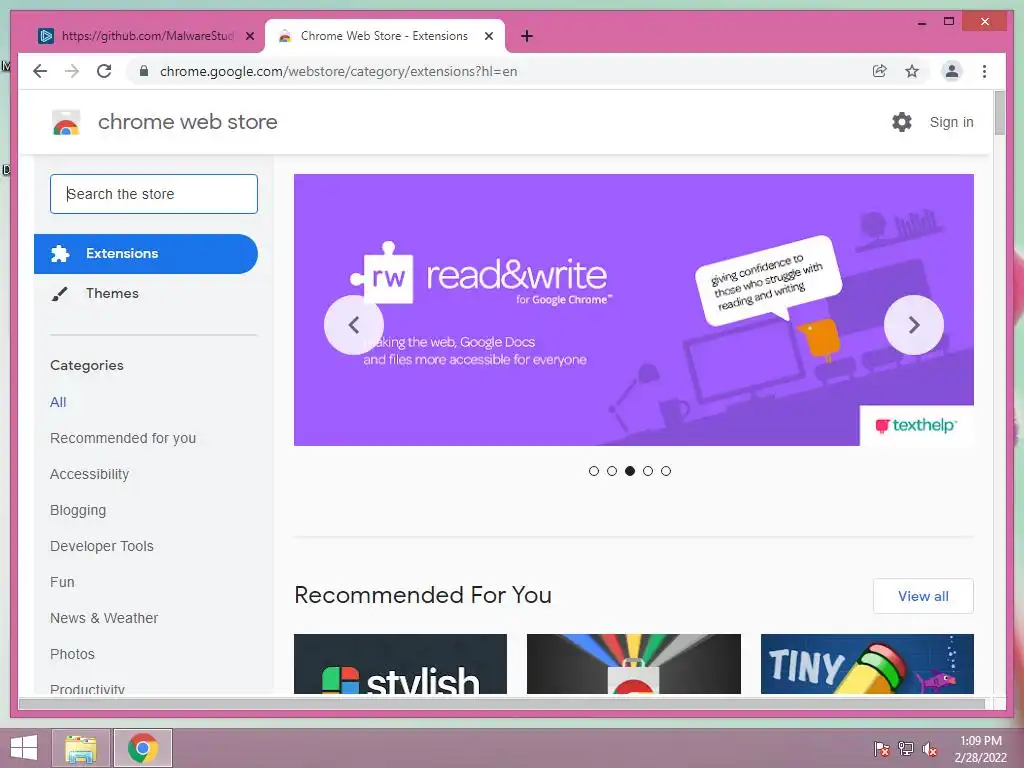The image size is (1024, 768).
Task: Show the previous carousel banner
Action: click(354, 325)
